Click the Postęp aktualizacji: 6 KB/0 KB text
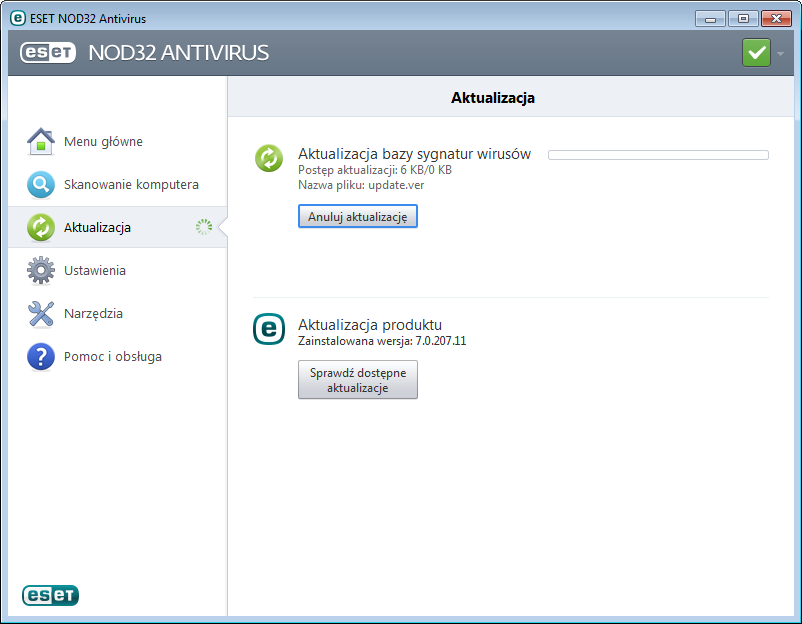Image resolution: width=802 pixels, height=624 pixels. pyautogui.click(x=375, y=170)
